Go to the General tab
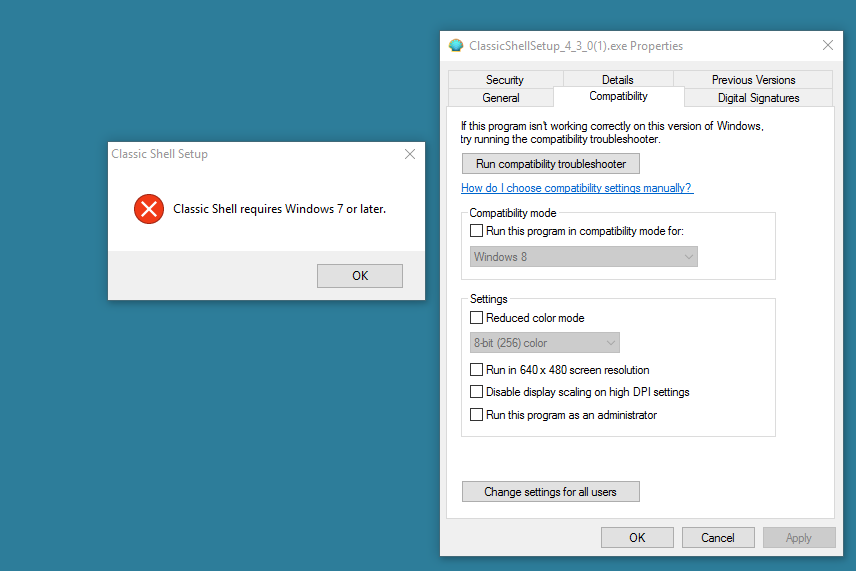This screenshot has height=571, width=856. pos(501,98)
